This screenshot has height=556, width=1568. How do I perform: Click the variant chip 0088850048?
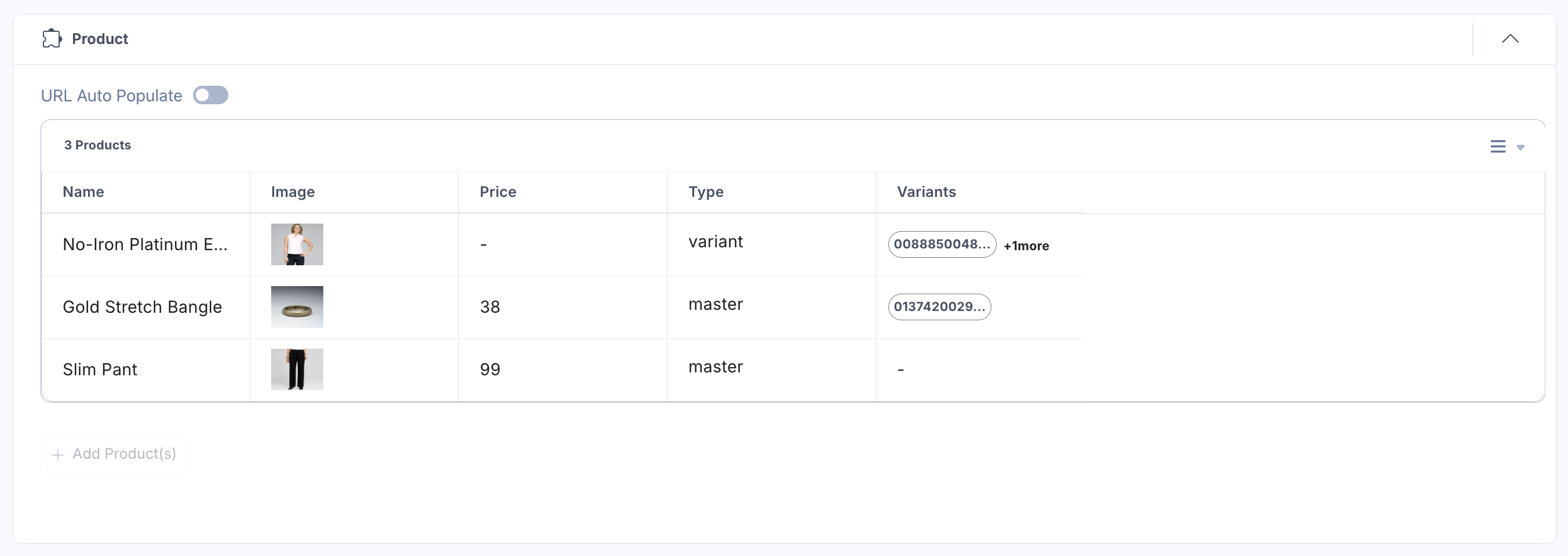click(942, 244)
